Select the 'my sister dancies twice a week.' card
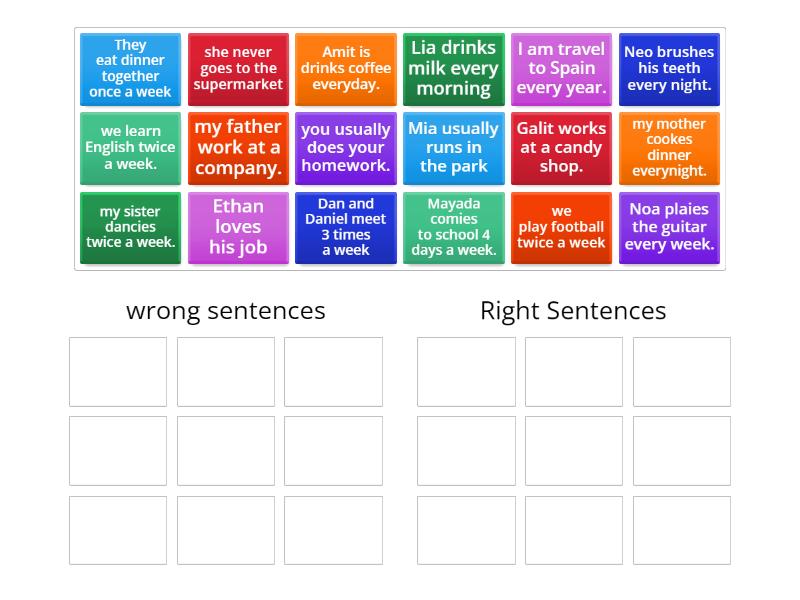Screen dimensions: 800x600 tap(130, 227)
